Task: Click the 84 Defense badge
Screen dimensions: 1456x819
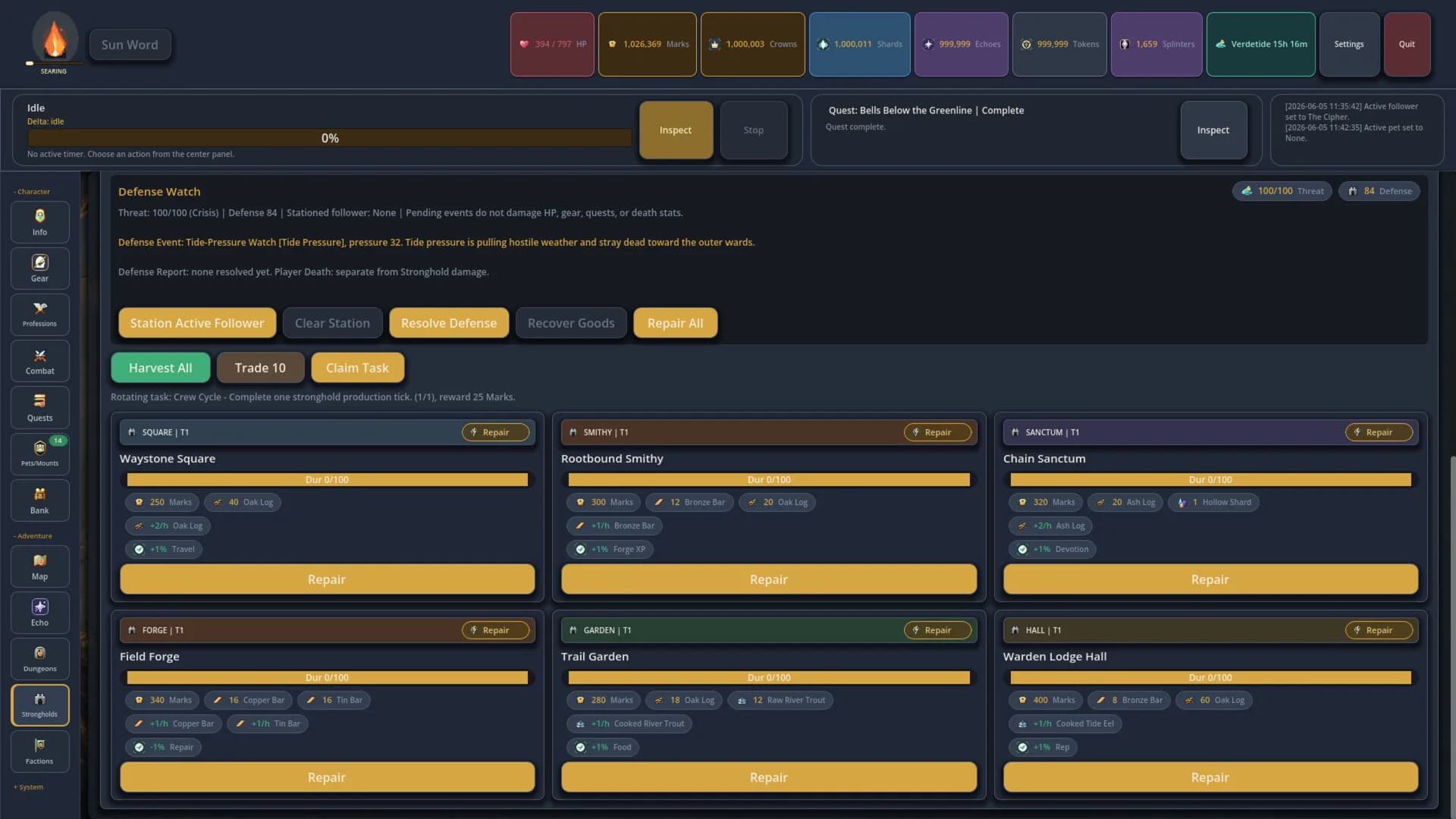Action: click(1379, 191)
